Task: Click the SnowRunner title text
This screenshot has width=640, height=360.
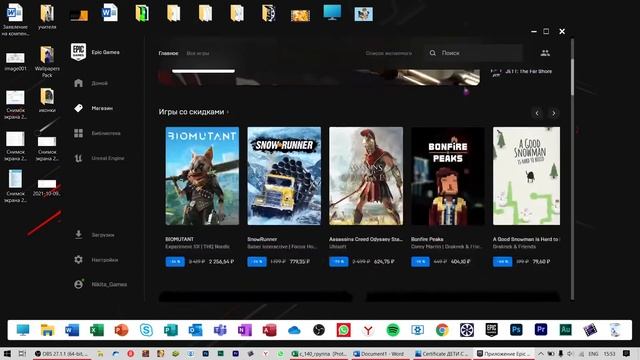Action: 262,239
